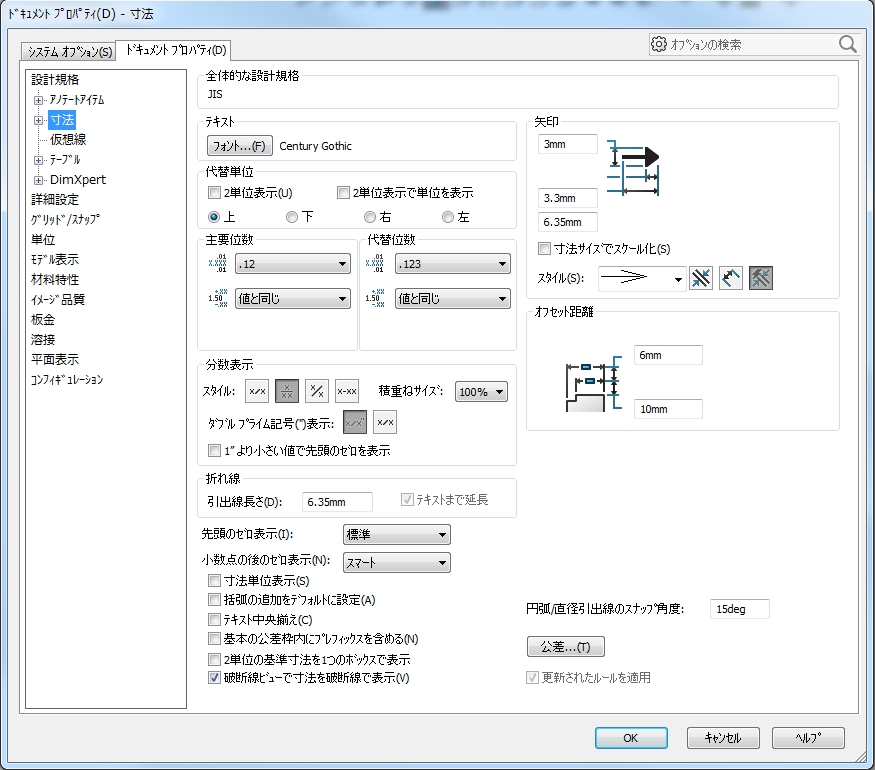Switch to the システム オプション tab
The width and height of the screenshot is (875, 770).
tap(70, 51)
